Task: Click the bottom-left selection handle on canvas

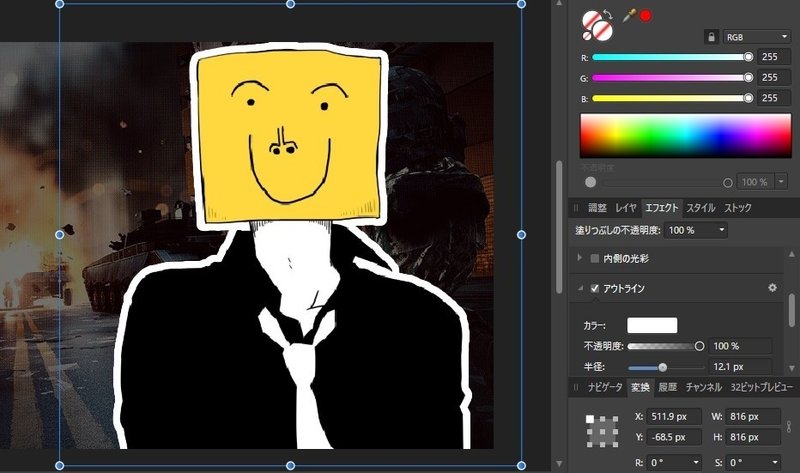Action: tap(60, 465)
